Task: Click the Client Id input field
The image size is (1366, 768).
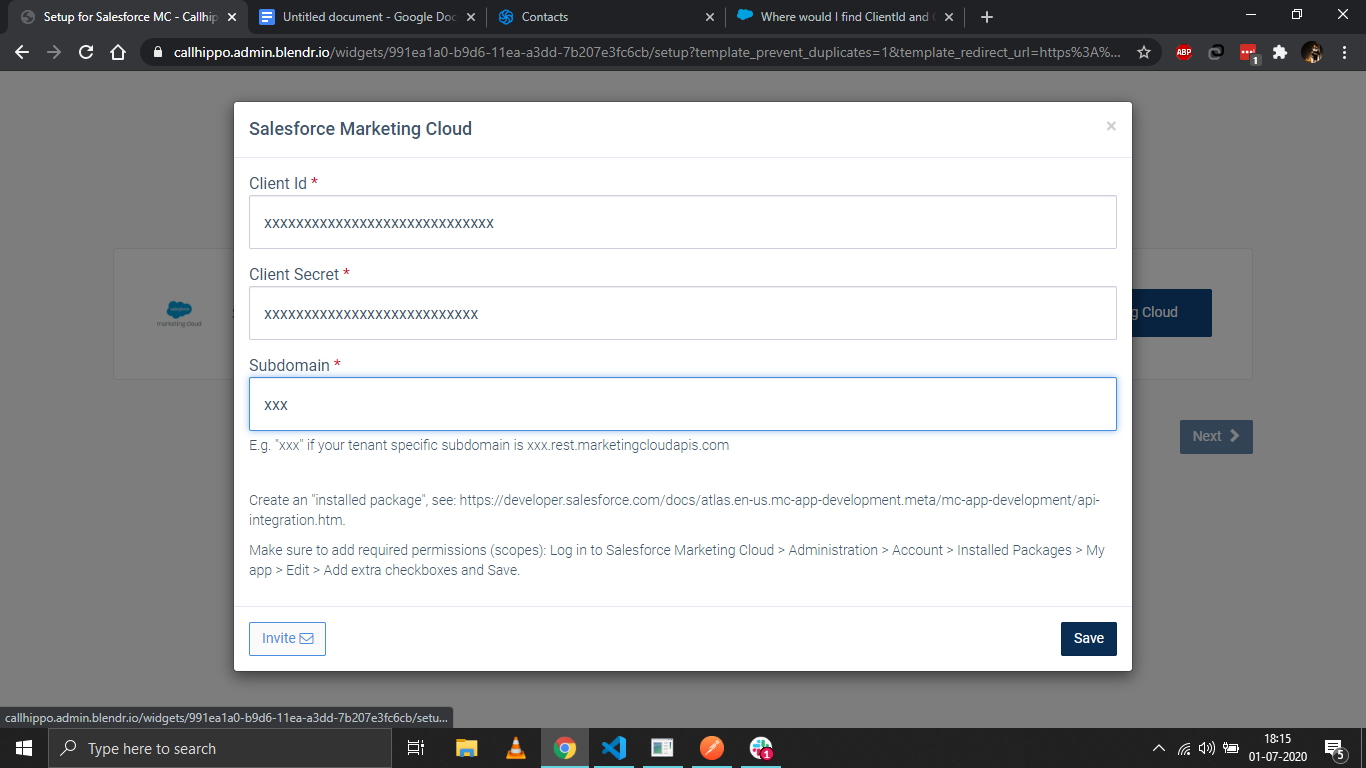Action: (x=683, y=222)
